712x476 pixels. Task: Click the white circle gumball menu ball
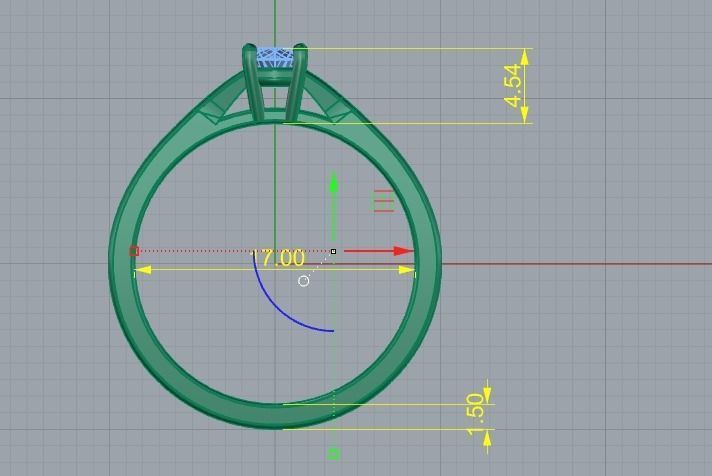[x=303, y=281]
